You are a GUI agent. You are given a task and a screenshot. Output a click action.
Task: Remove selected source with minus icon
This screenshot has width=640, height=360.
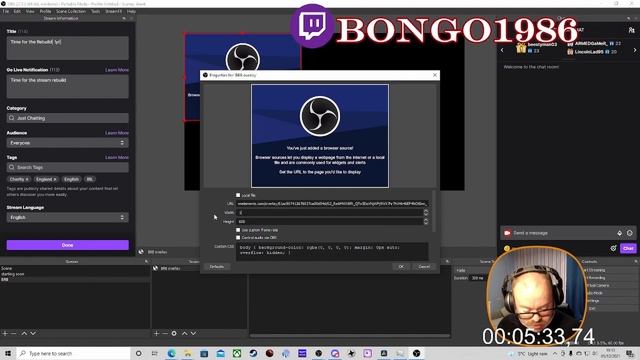pyautogui.click(x=165, y=333)
